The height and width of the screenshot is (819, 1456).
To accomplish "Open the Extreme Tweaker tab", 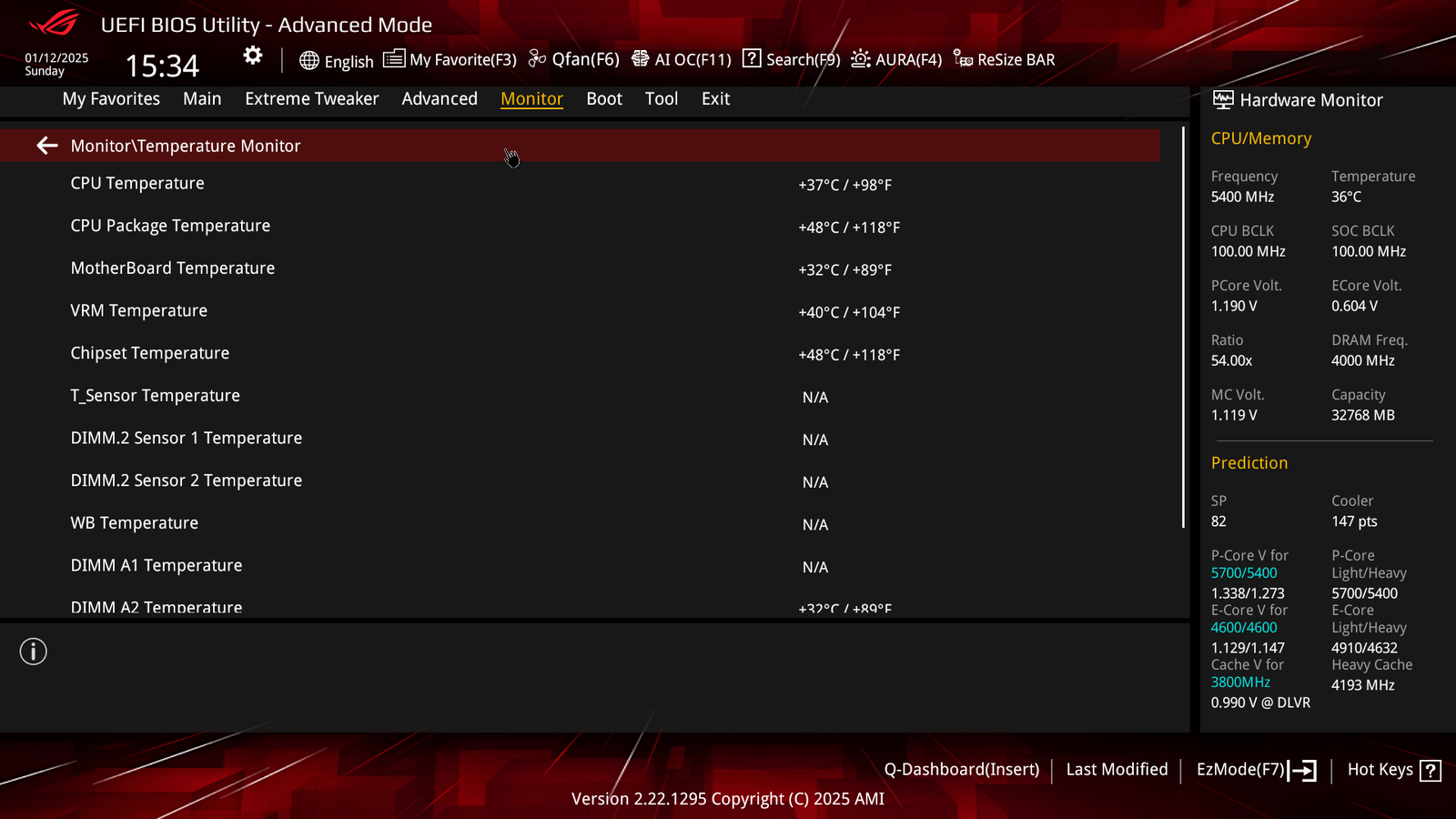I will pos(312,98).
